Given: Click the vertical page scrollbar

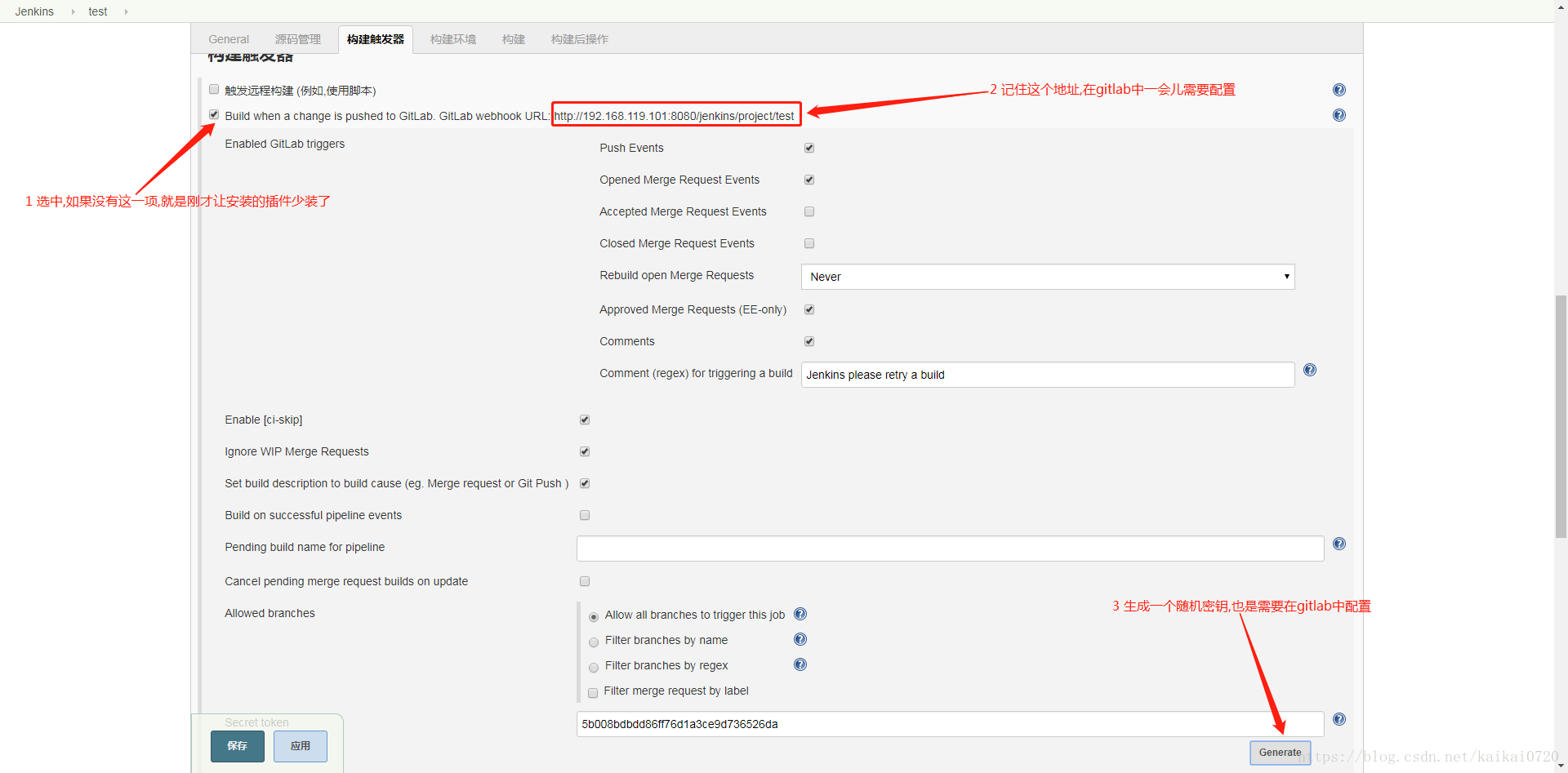Looking at the screenshot, I should click(1561, 416).
